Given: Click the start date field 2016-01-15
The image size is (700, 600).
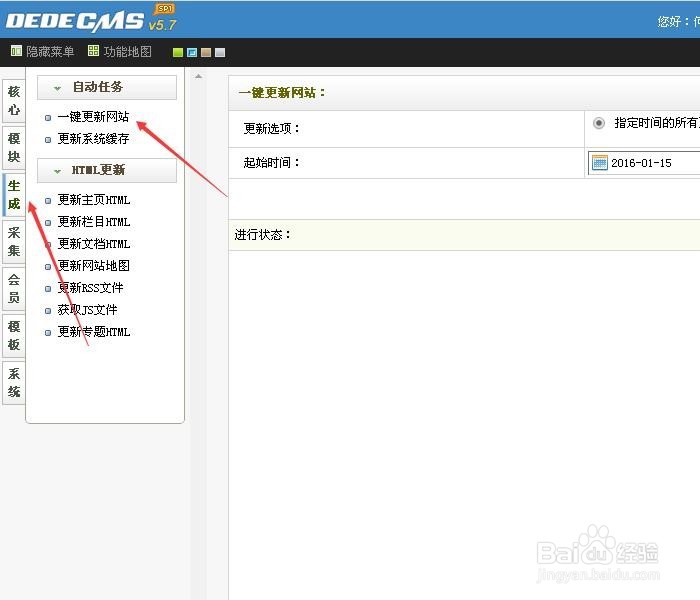Looking at the screenshot, I should click(644, 163).
